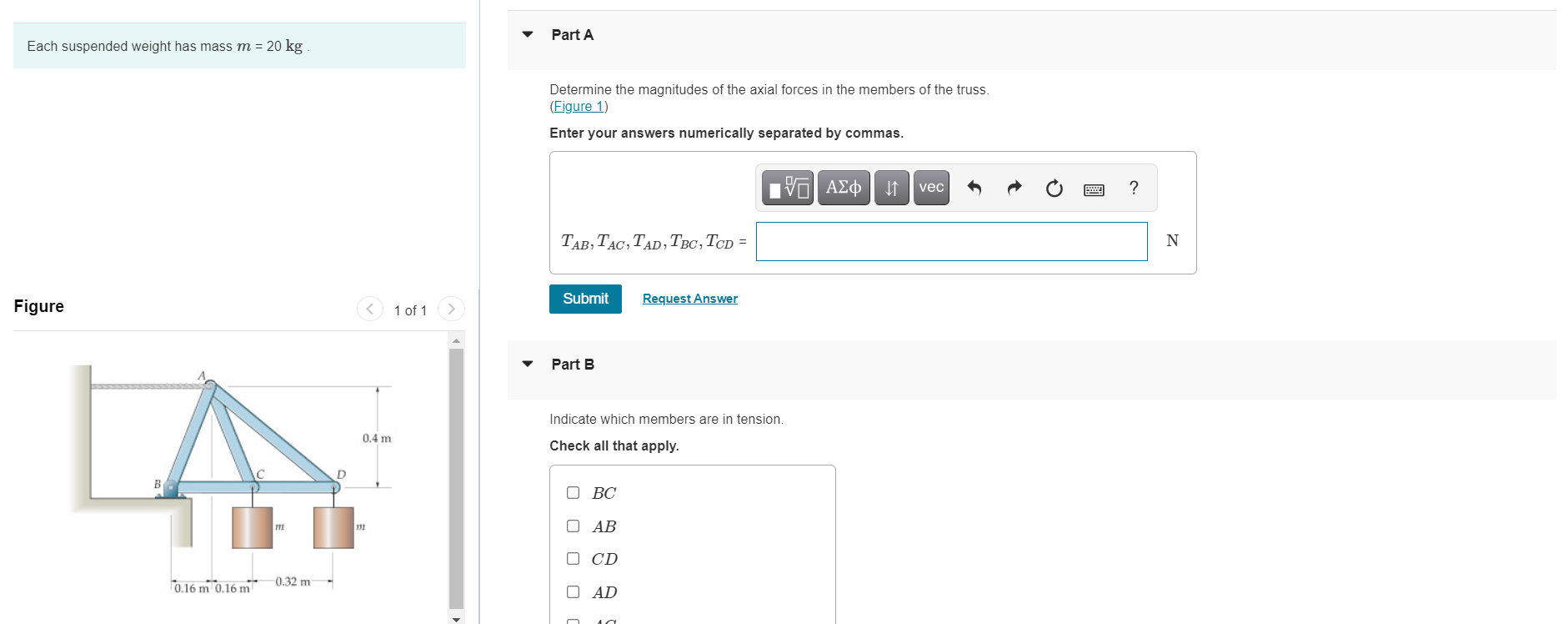Click inside the tension answer input box
Screen dimensions: 1568x624
(950, 241)
